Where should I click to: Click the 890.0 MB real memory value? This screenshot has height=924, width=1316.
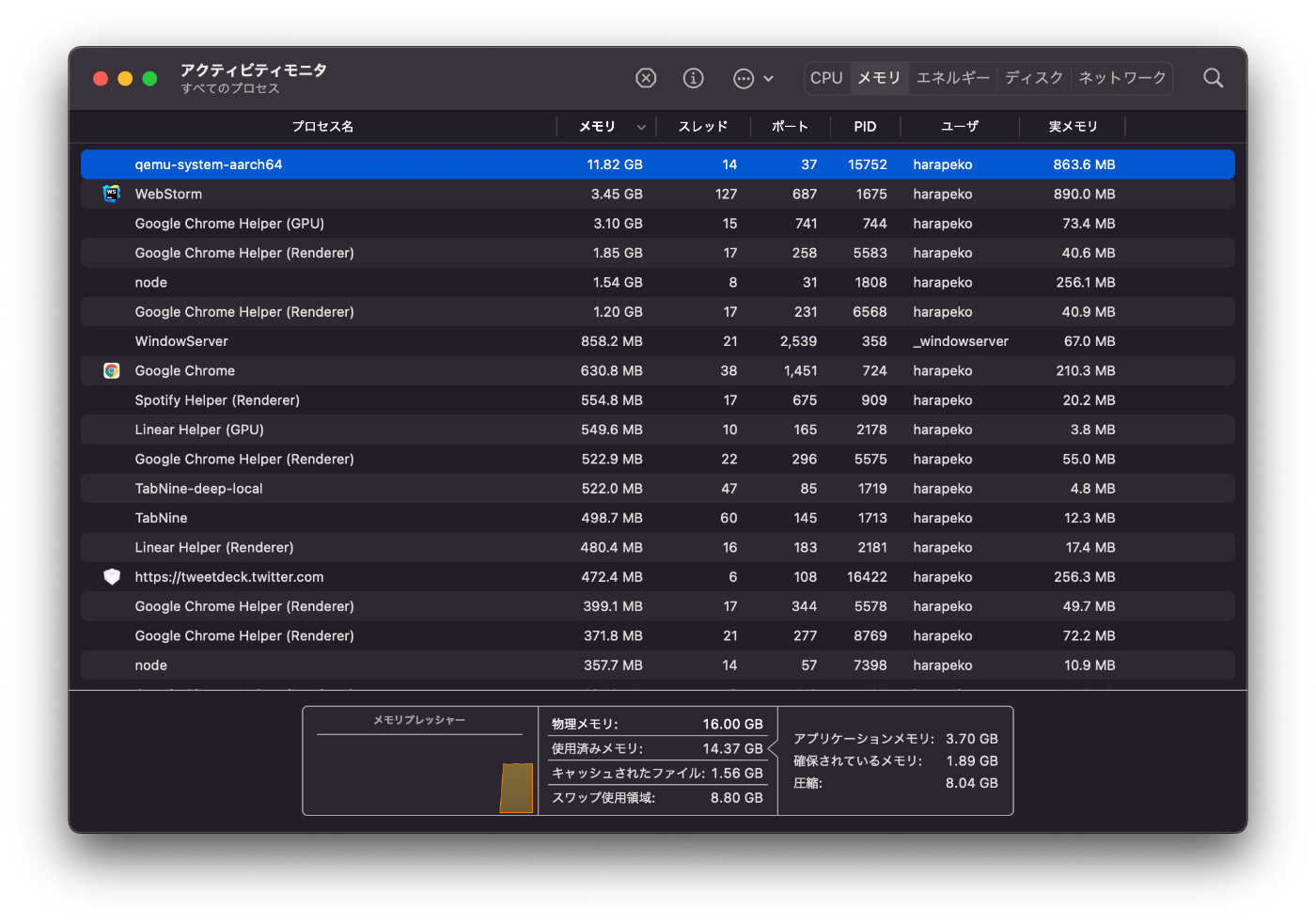[1084, 194]
